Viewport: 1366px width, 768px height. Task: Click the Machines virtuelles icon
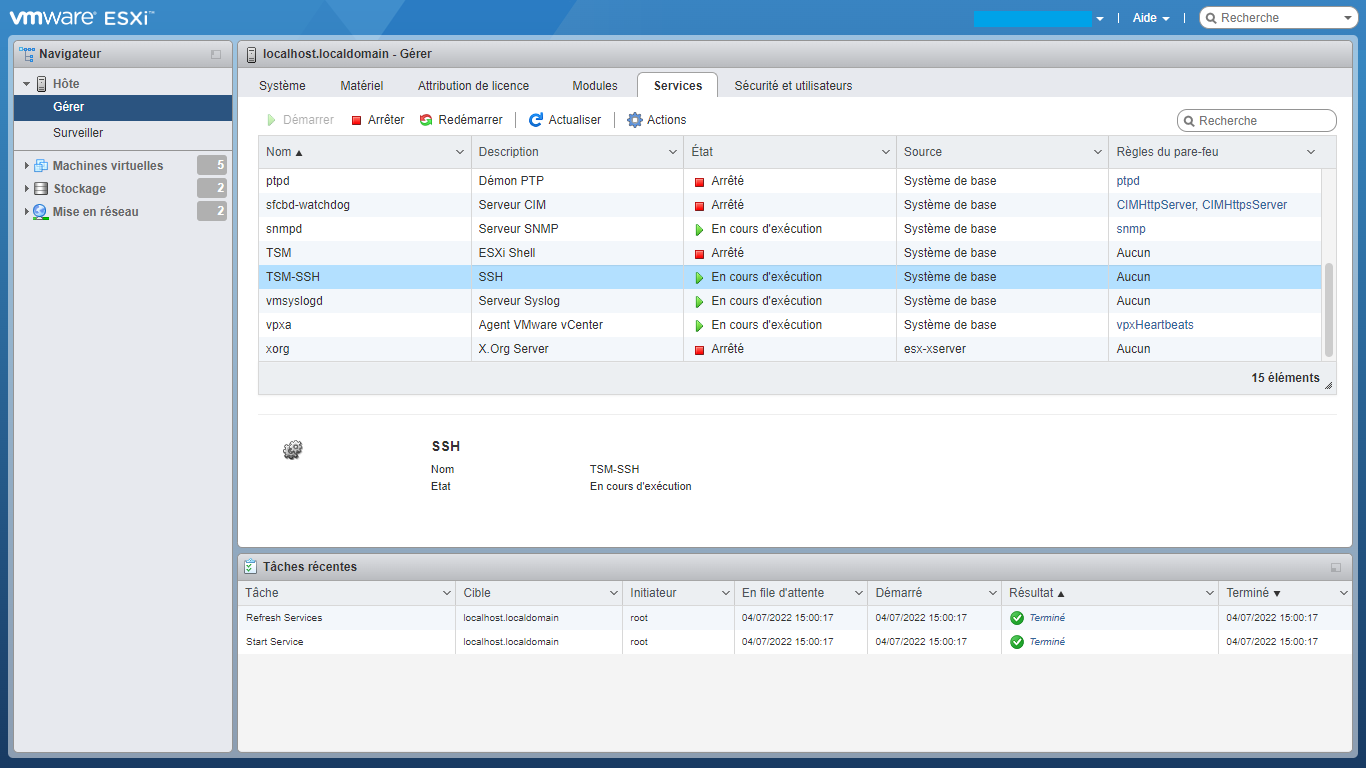(41, 166)
